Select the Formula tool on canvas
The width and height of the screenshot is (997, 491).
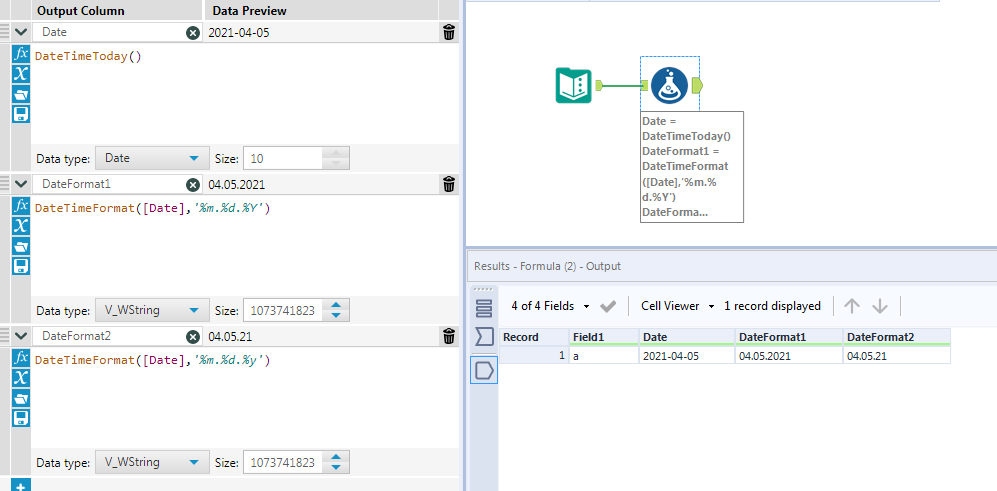(670, 85)
